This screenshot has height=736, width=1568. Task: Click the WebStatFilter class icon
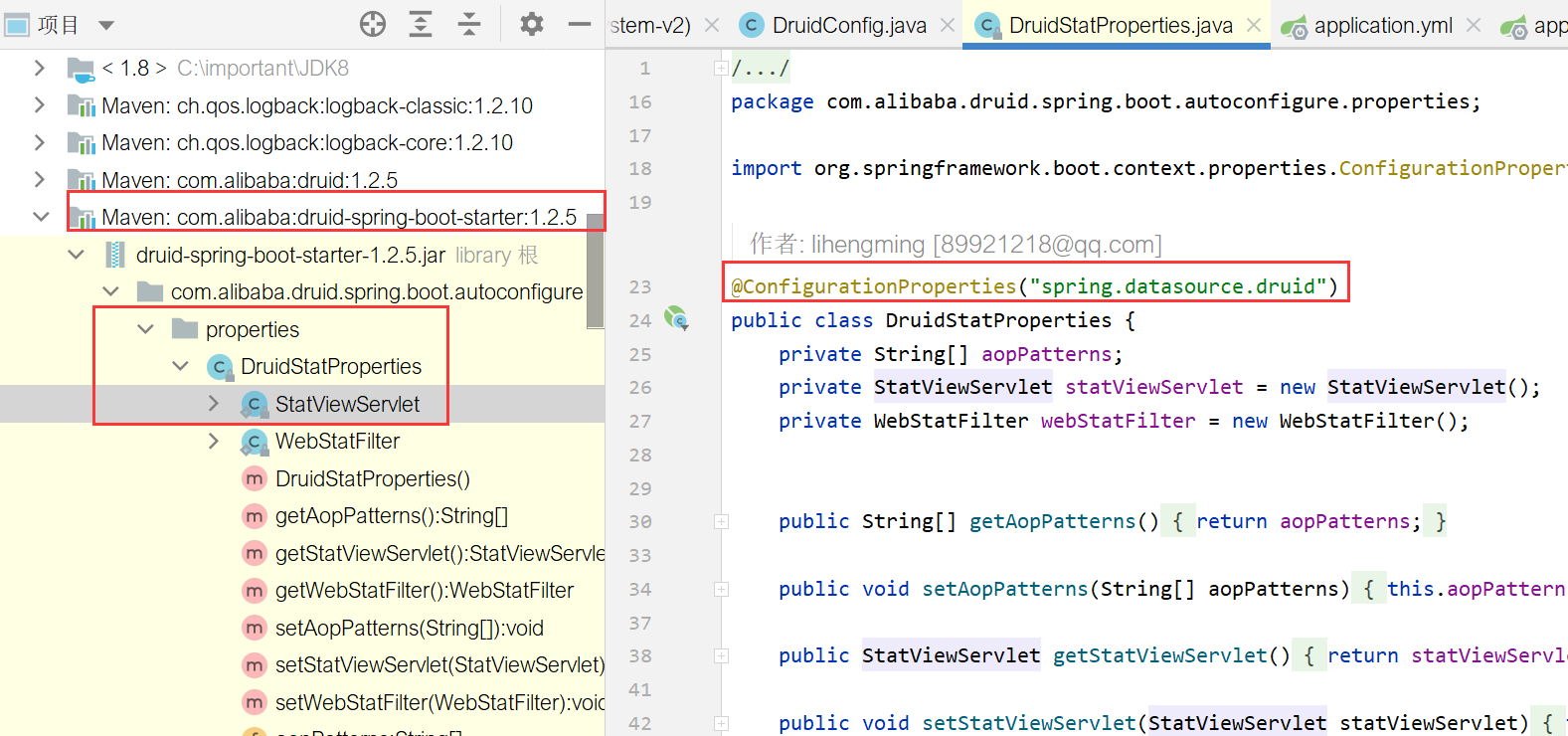pyautogui.click(x=255, y=442)
